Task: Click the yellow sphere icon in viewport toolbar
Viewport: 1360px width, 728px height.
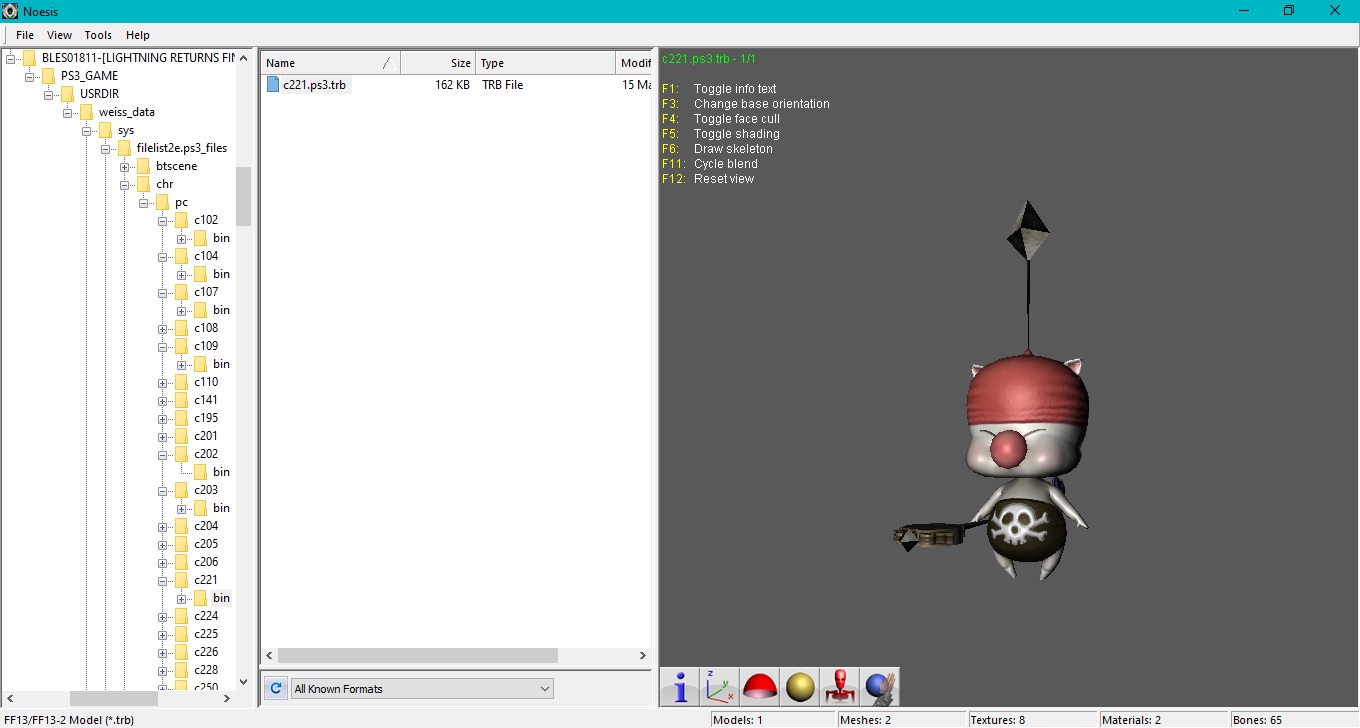Action: [800, 687]
